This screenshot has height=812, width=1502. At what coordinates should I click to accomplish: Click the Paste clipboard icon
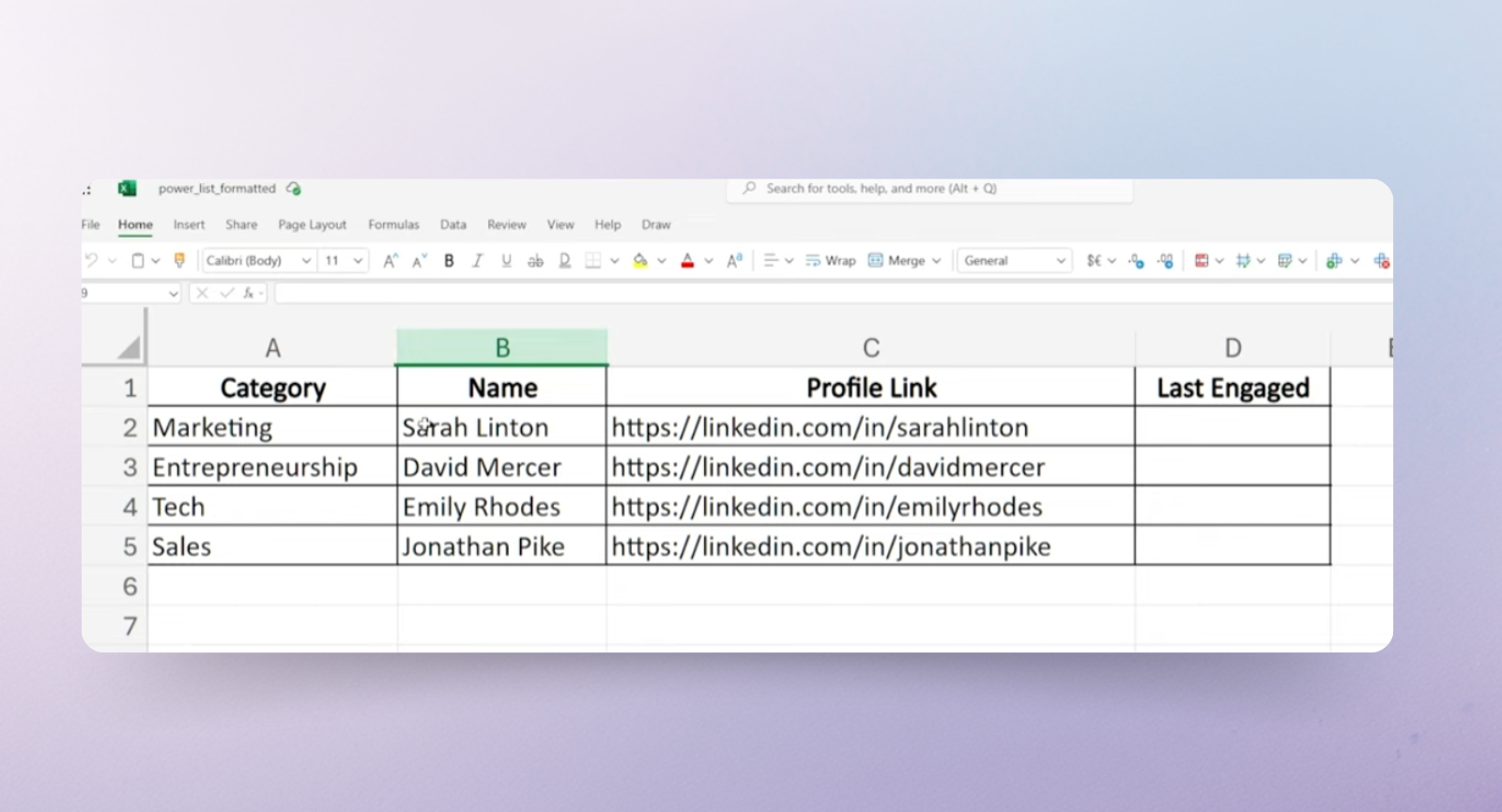[x=138, y=260]
